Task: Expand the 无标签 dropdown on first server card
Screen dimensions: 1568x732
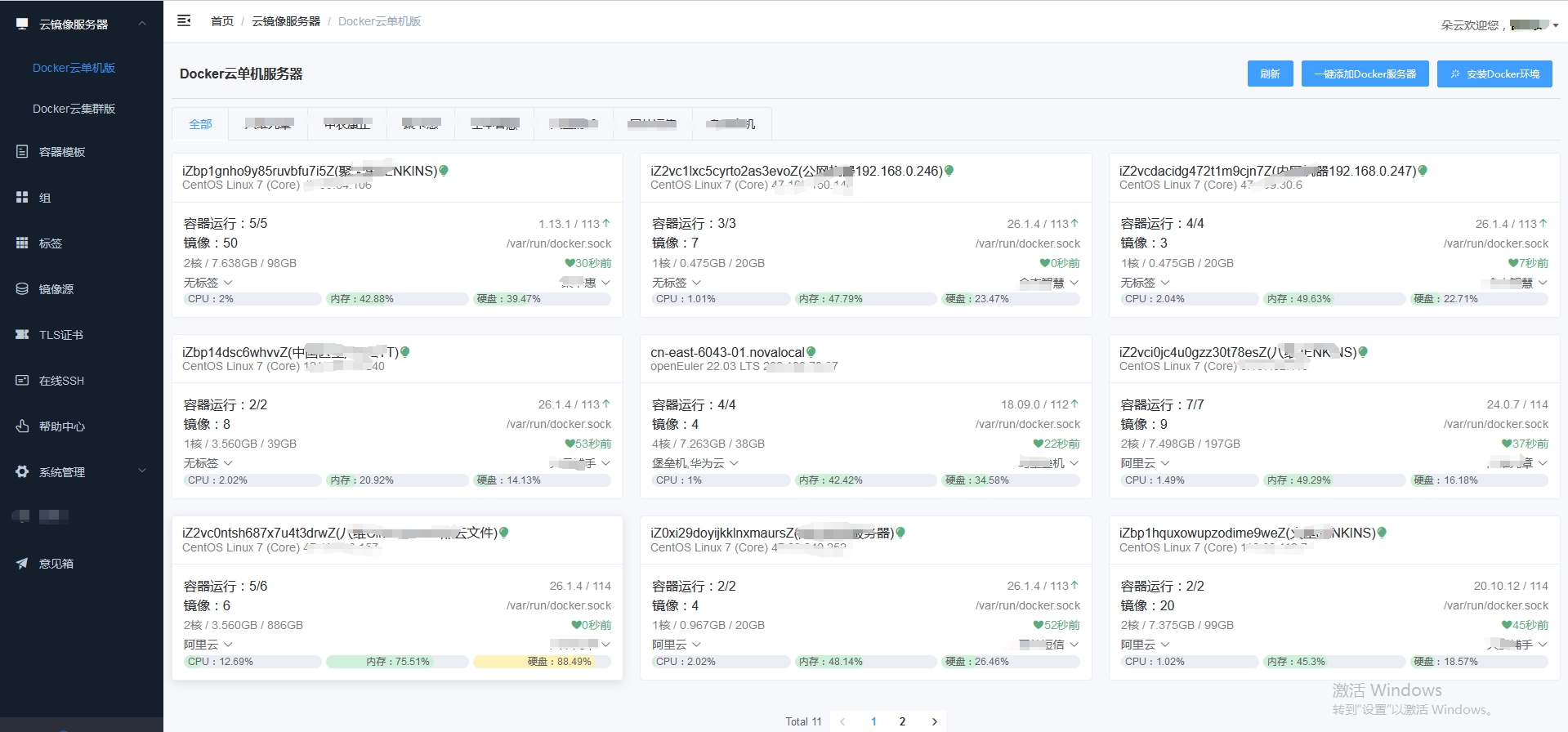Action: (228, 283)
